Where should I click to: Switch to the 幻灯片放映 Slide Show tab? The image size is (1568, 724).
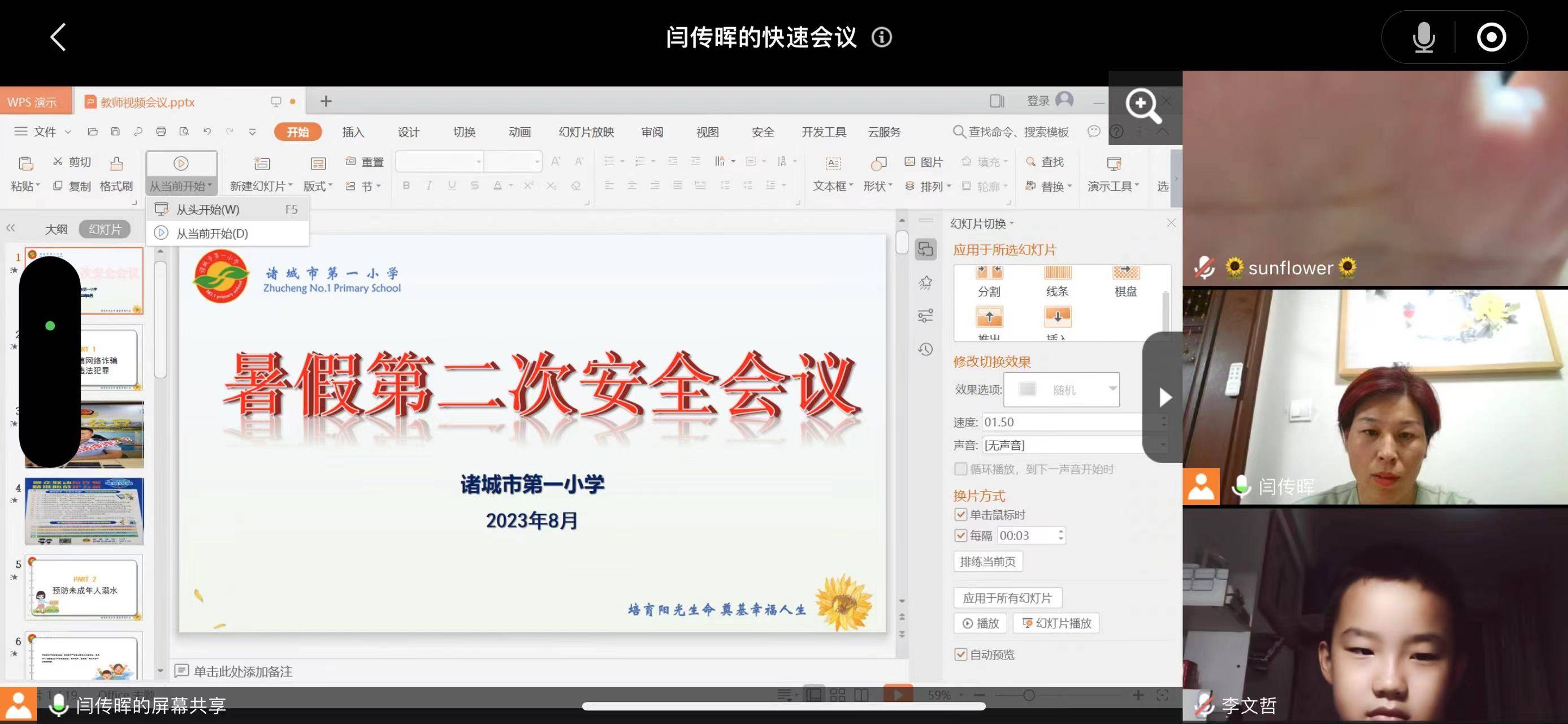coord(586,132)
